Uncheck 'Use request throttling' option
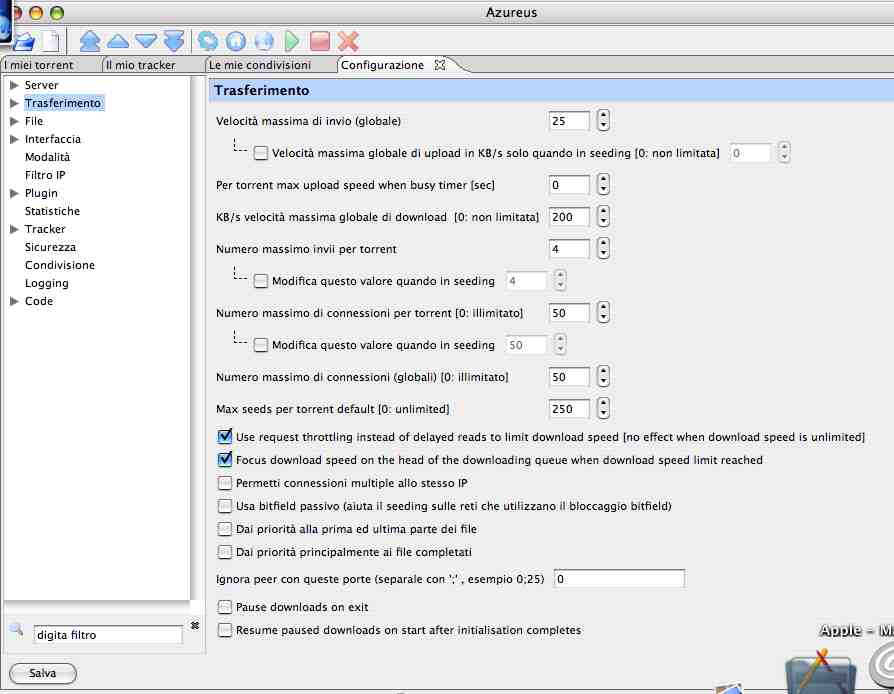This screenshot has width=894, height=694. tap(225, 437)
